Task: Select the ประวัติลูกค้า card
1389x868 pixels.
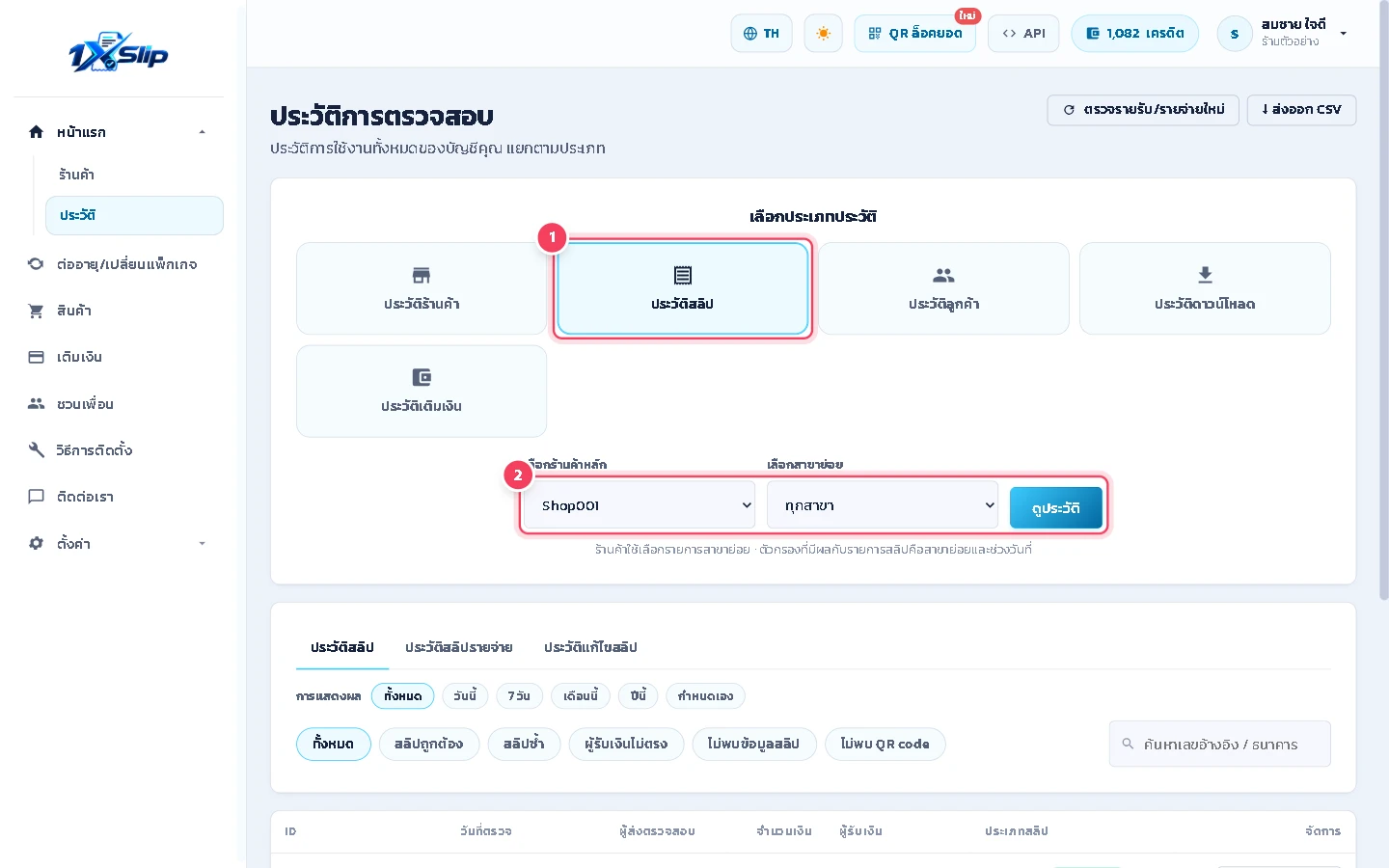Action: coord(943,288)
